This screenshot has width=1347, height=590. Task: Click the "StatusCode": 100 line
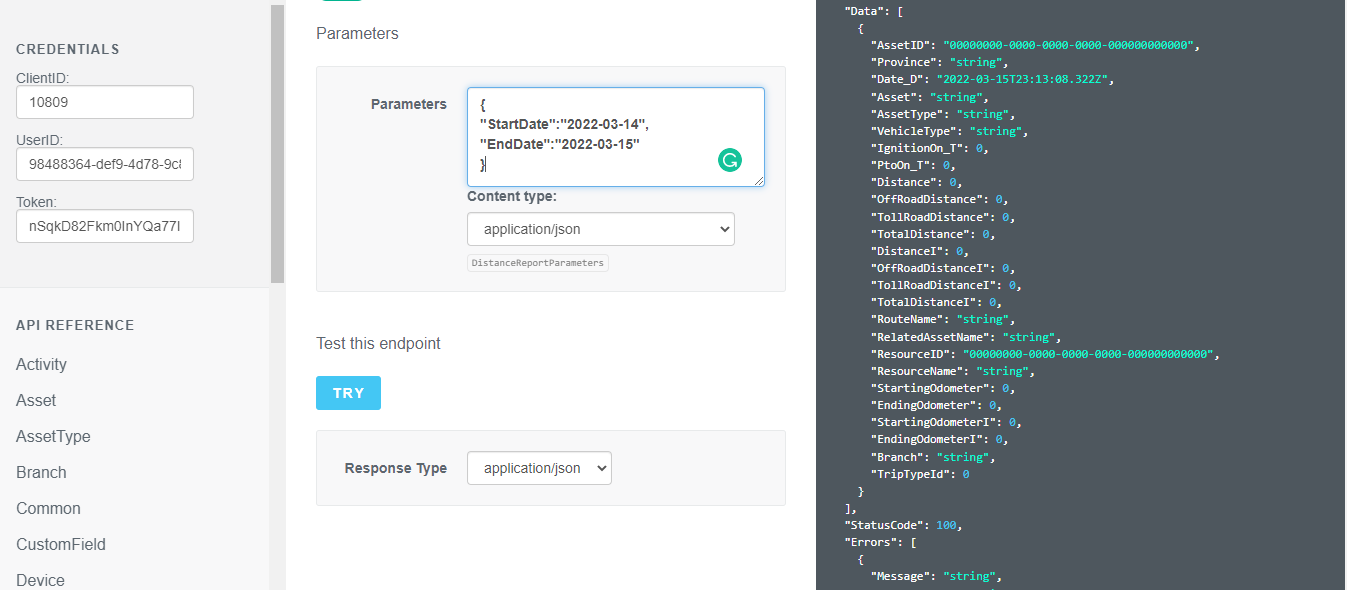click(904, 525)
